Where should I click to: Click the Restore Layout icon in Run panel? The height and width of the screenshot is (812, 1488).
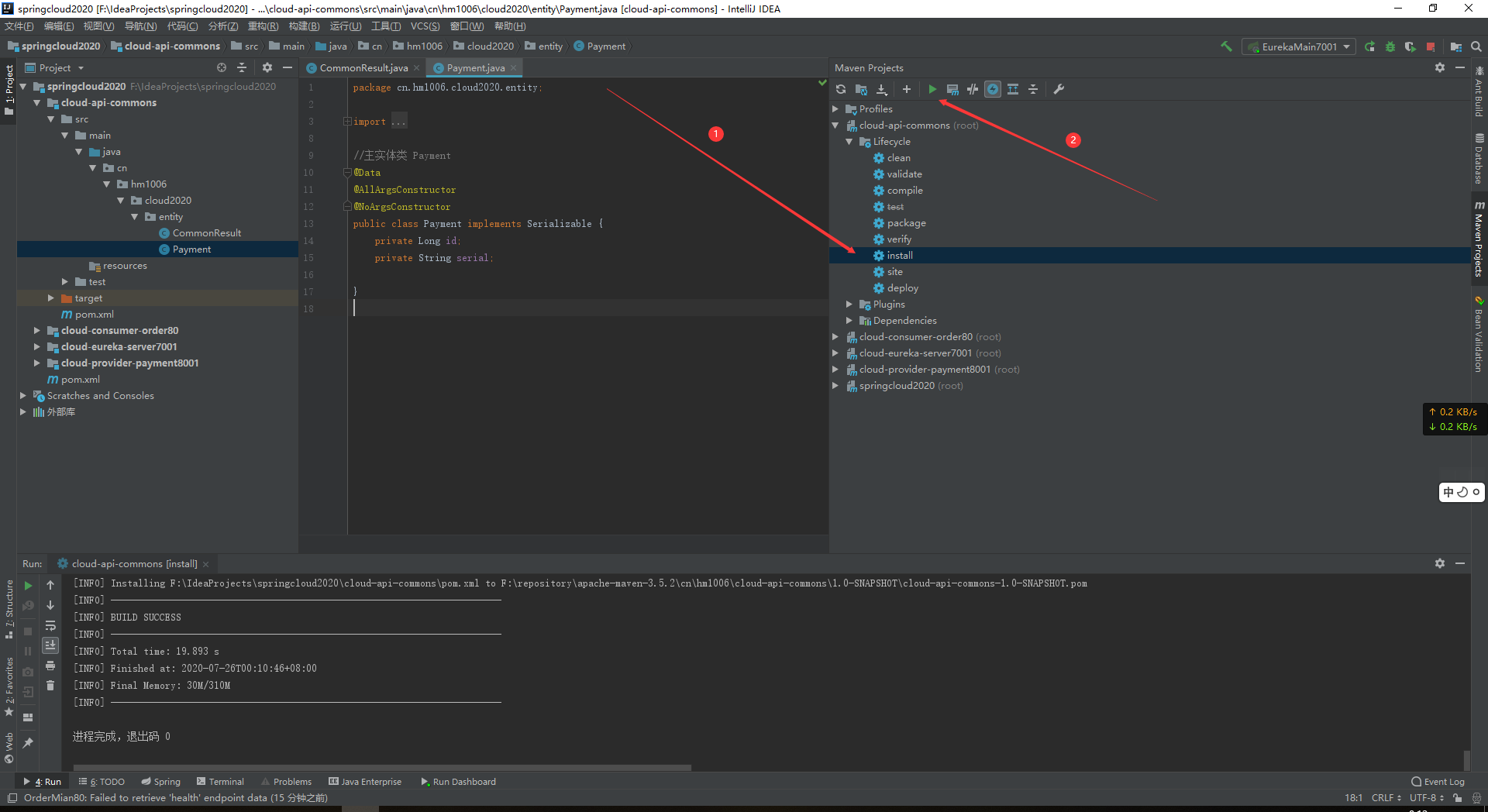click(x=29, y=717)
